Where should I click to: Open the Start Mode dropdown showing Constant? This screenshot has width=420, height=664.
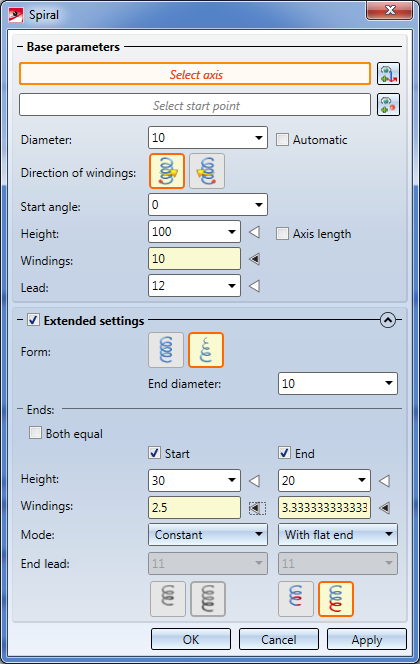coord(208,535)
